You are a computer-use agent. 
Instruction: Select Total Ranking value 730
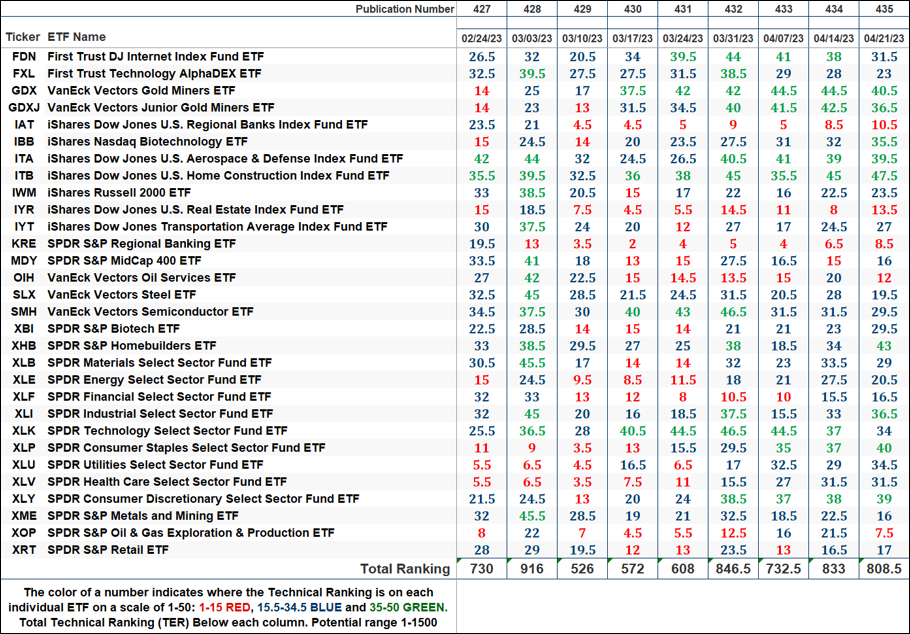pos(482,570)
